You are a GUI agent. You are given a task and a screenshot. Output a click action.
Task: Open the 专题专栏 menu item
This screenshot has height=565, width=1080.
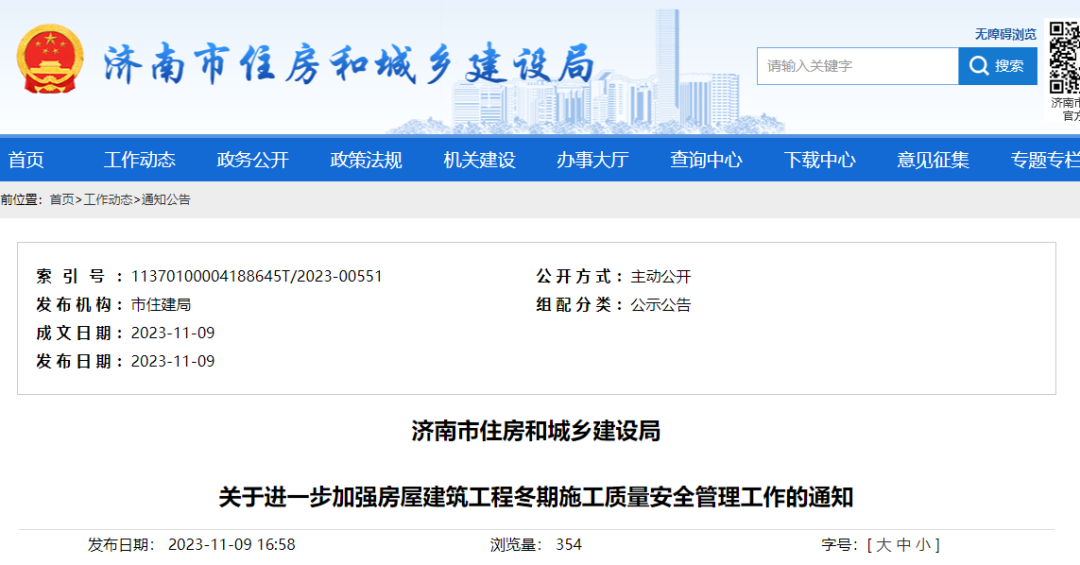click(x=1045, y=160)
